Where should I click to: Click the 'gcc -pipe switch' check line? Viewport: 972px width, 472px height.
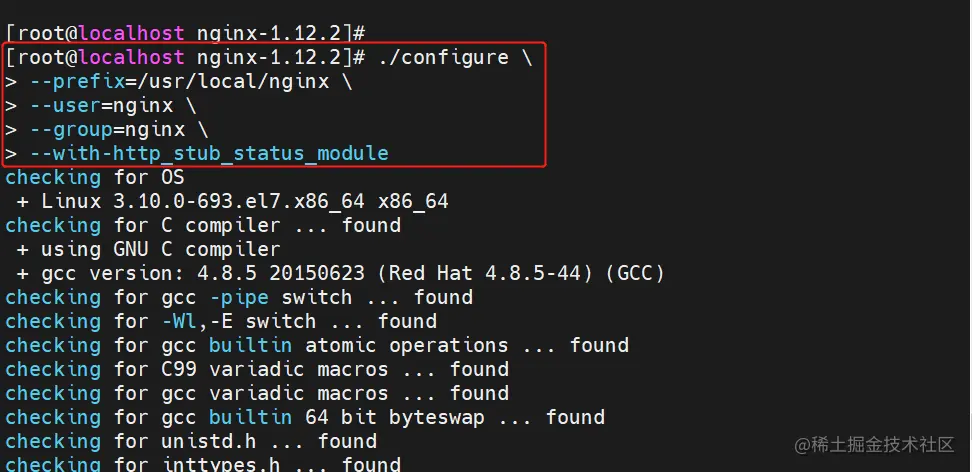click(239, 297)
